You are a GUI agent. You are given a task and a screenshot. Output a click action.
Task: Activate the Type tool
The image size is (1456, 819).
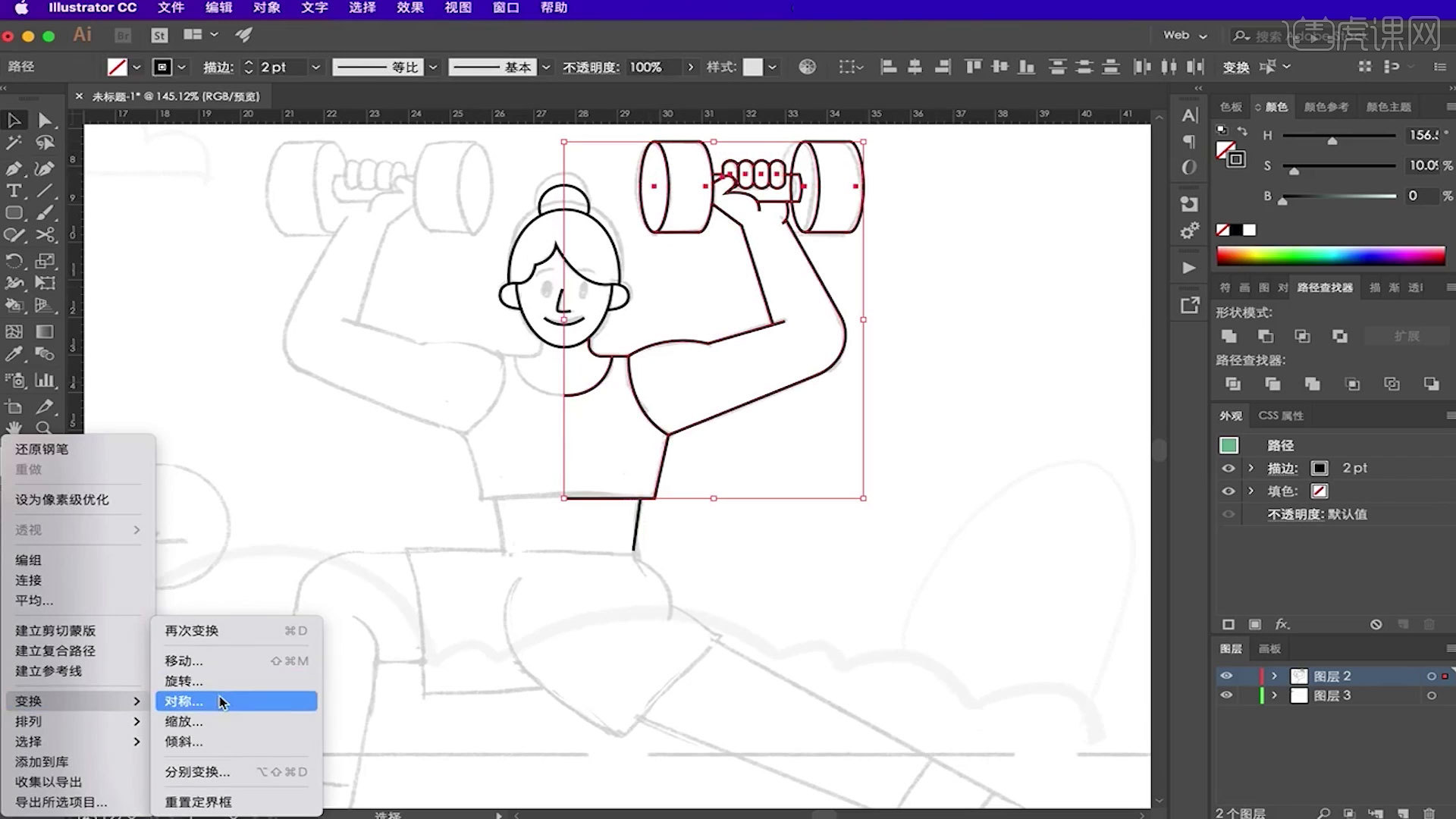click(14, 190)
